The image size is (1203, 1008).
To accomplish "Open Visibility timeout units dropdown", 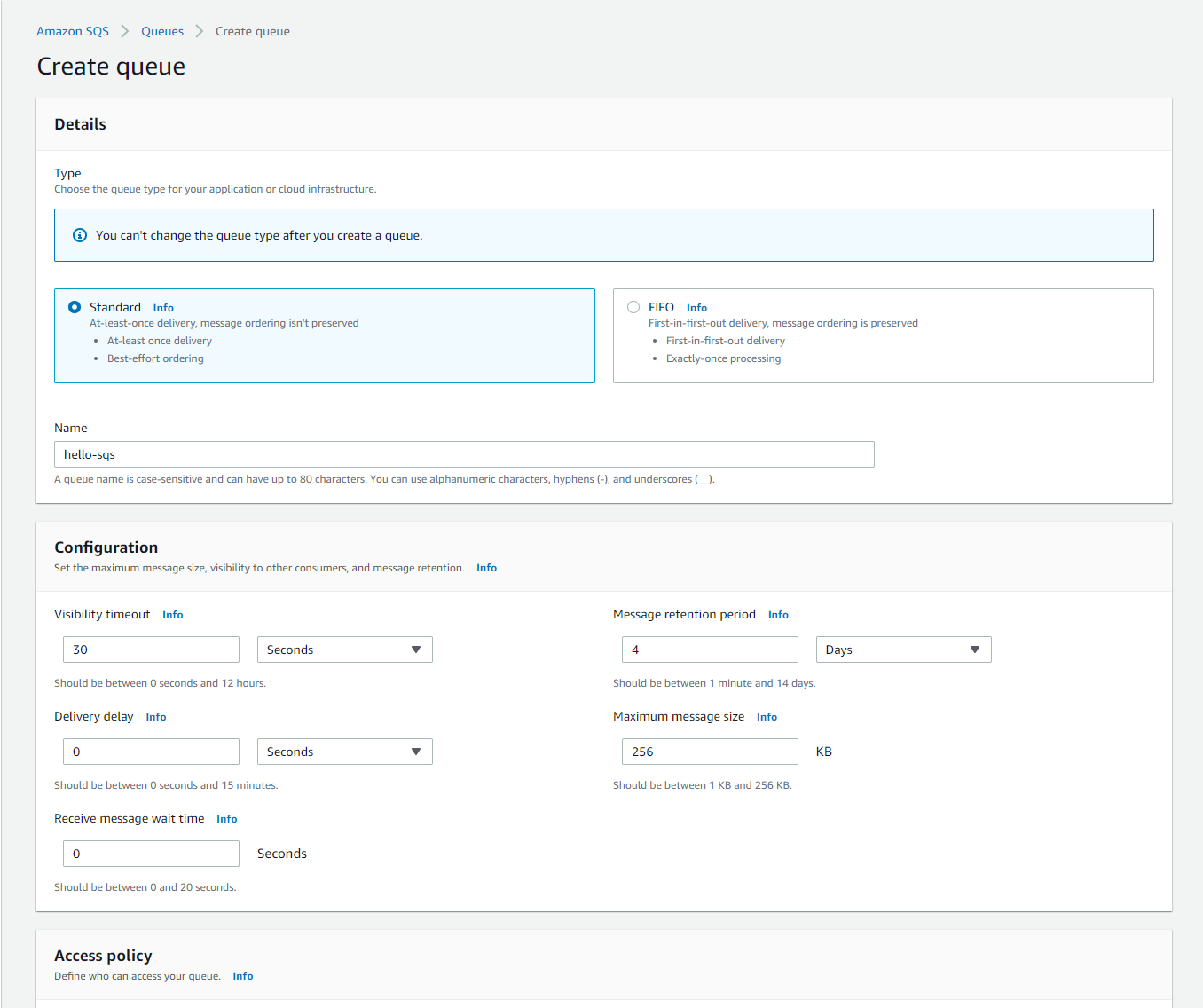I will click(345, 650).
